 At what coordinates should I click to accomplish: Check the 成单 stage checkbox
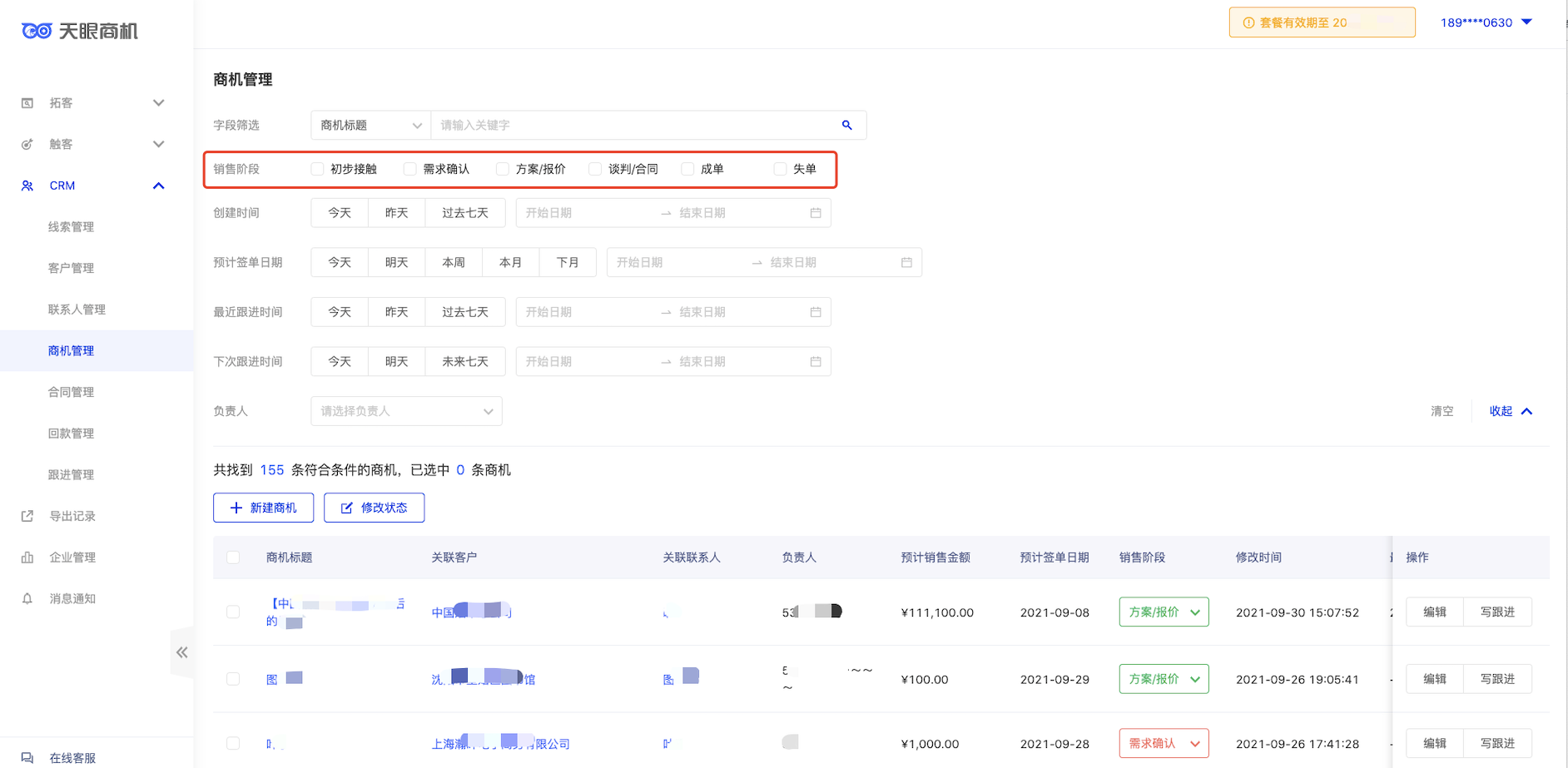(x=687, y=169)
